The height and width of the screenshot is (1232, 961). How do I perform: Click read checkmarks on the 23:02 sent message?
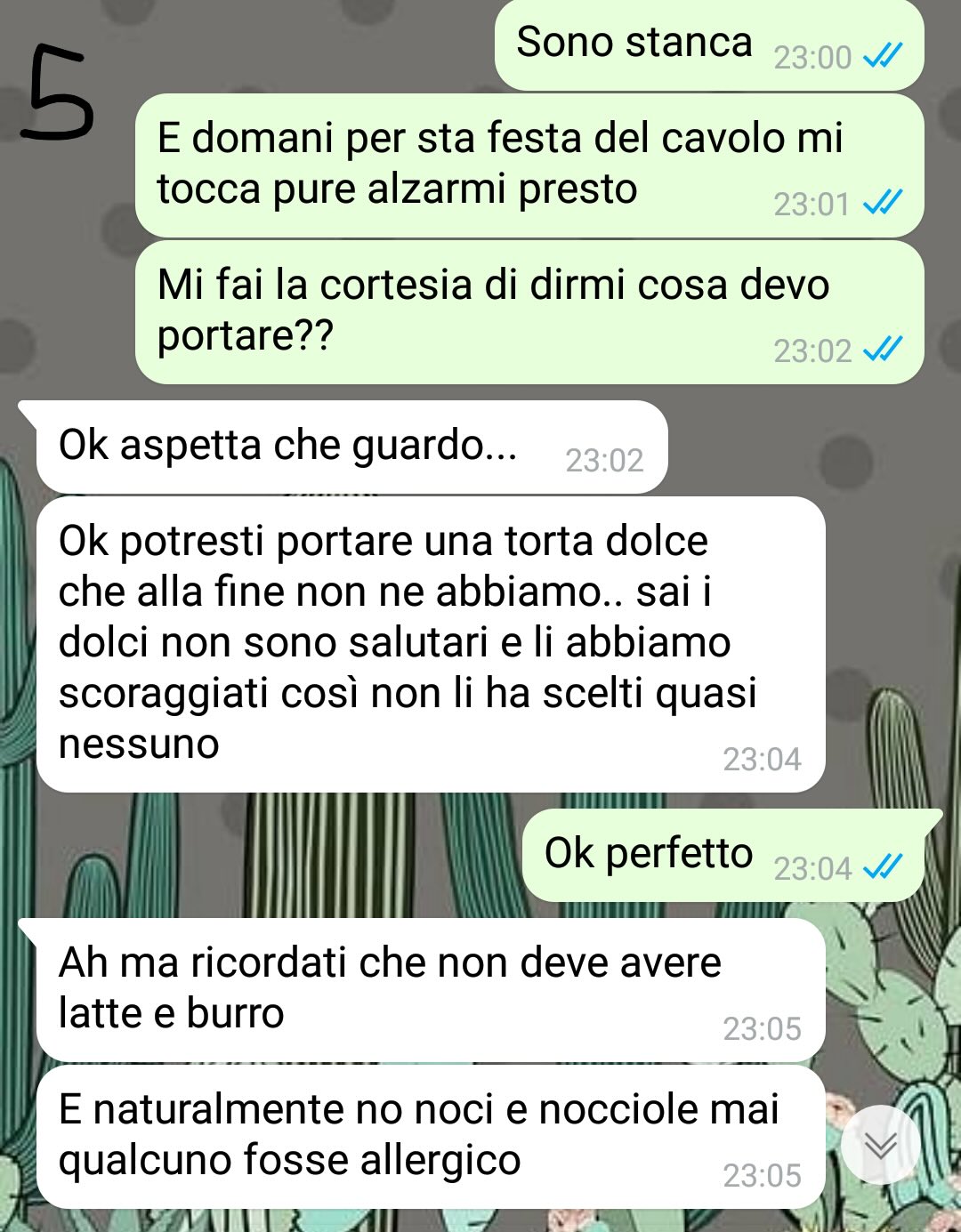click(883, 350)
